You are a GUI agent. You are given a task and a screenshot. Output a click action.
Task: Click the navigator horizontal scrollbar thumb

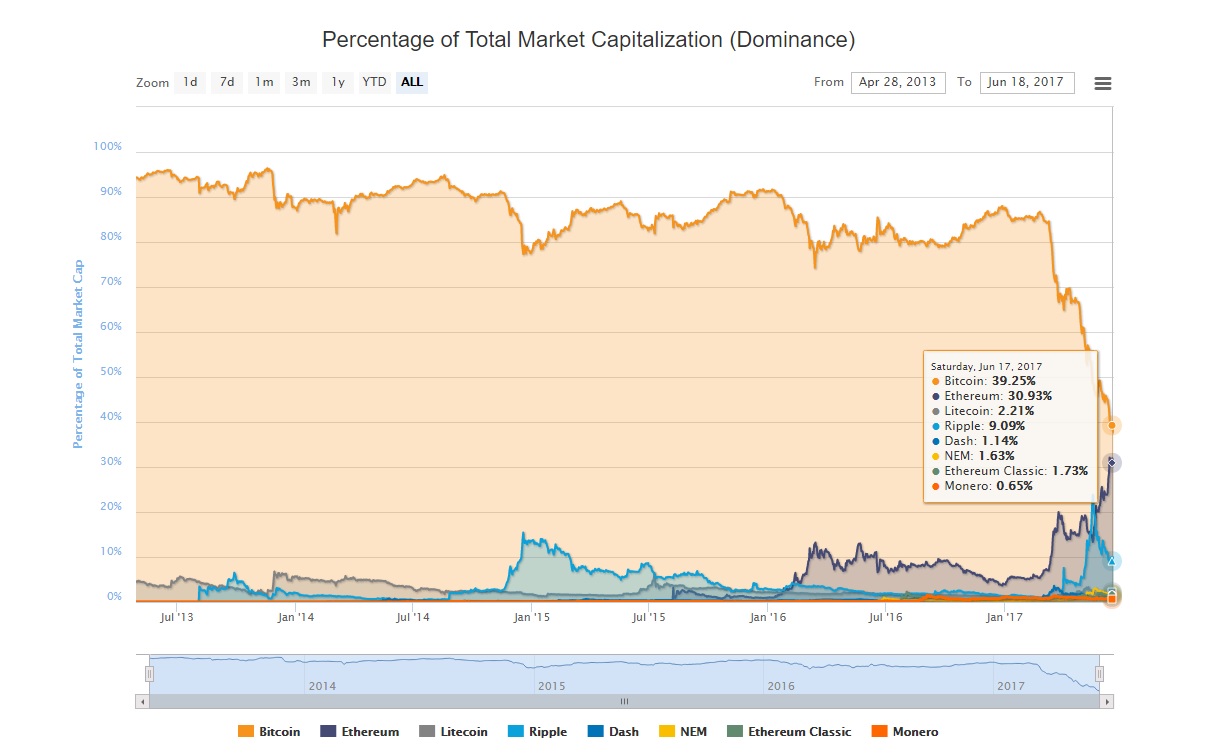(624, 702)
